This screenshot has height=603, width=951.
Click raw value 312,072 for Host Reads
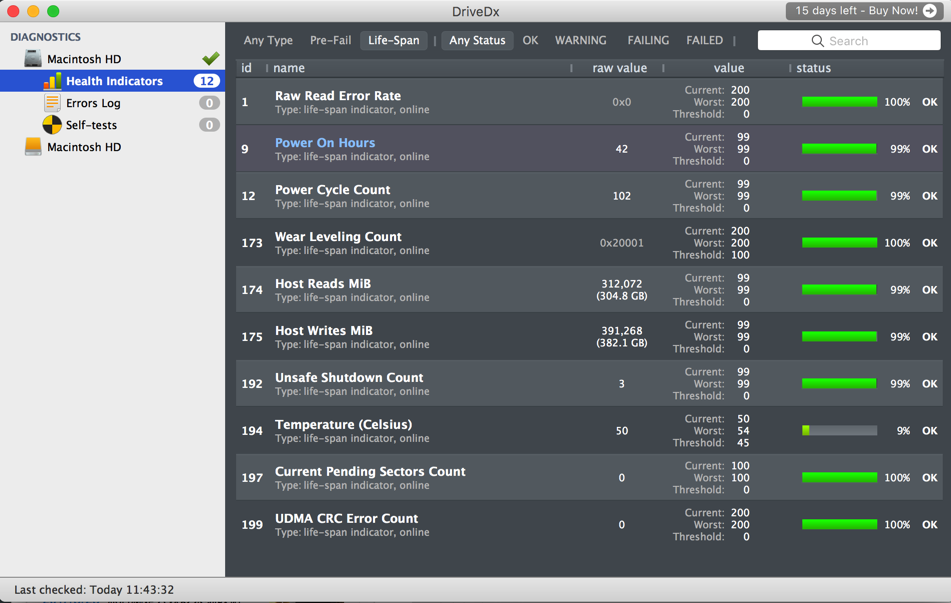[622, 284]
